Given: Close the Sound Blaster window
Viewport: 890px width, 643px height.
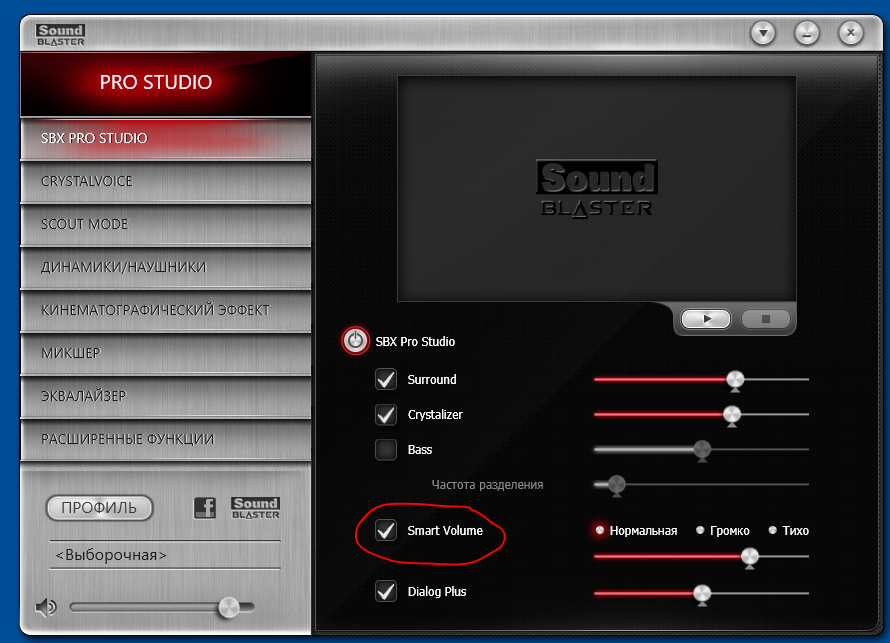Looking at the screenshot, I should pos(850,33).
